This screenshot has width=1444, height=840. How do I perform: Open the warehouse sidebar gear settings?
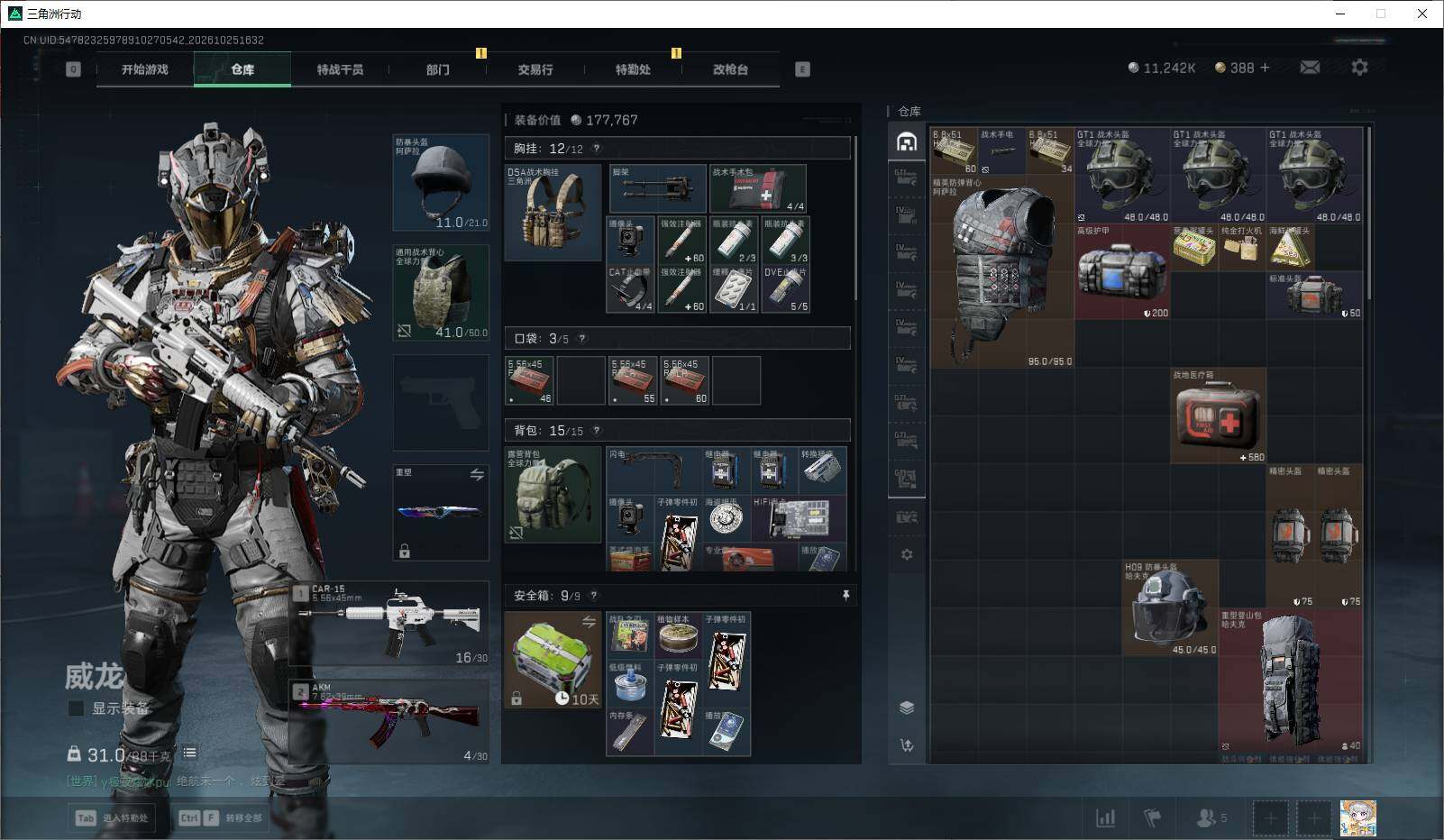click(x=907, y=554)
